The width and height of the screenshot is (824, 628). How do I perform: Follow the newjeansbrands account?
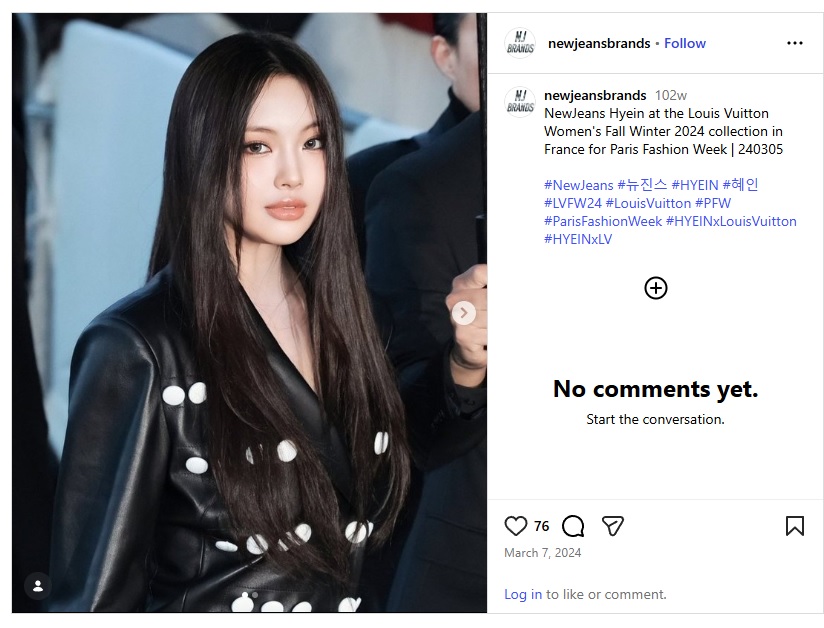(685, 43)
